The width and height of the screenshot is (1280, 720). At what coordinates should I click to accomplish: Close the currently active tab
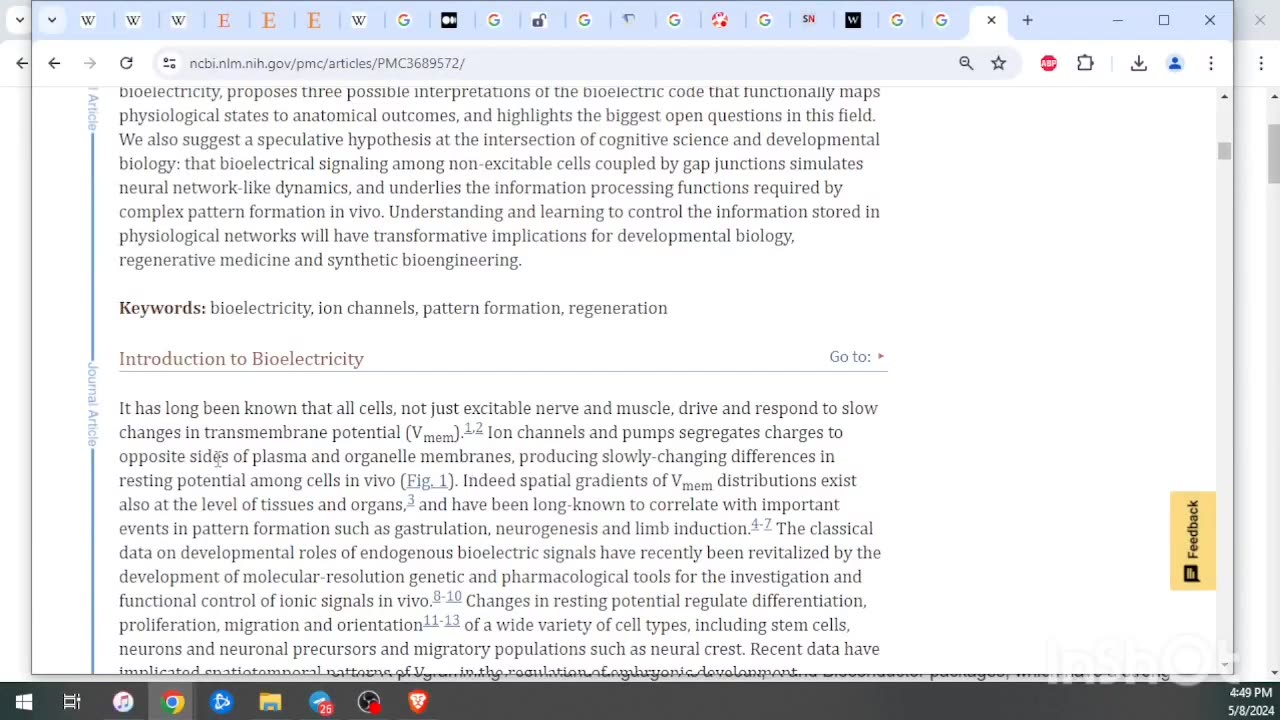pos(991,20)
